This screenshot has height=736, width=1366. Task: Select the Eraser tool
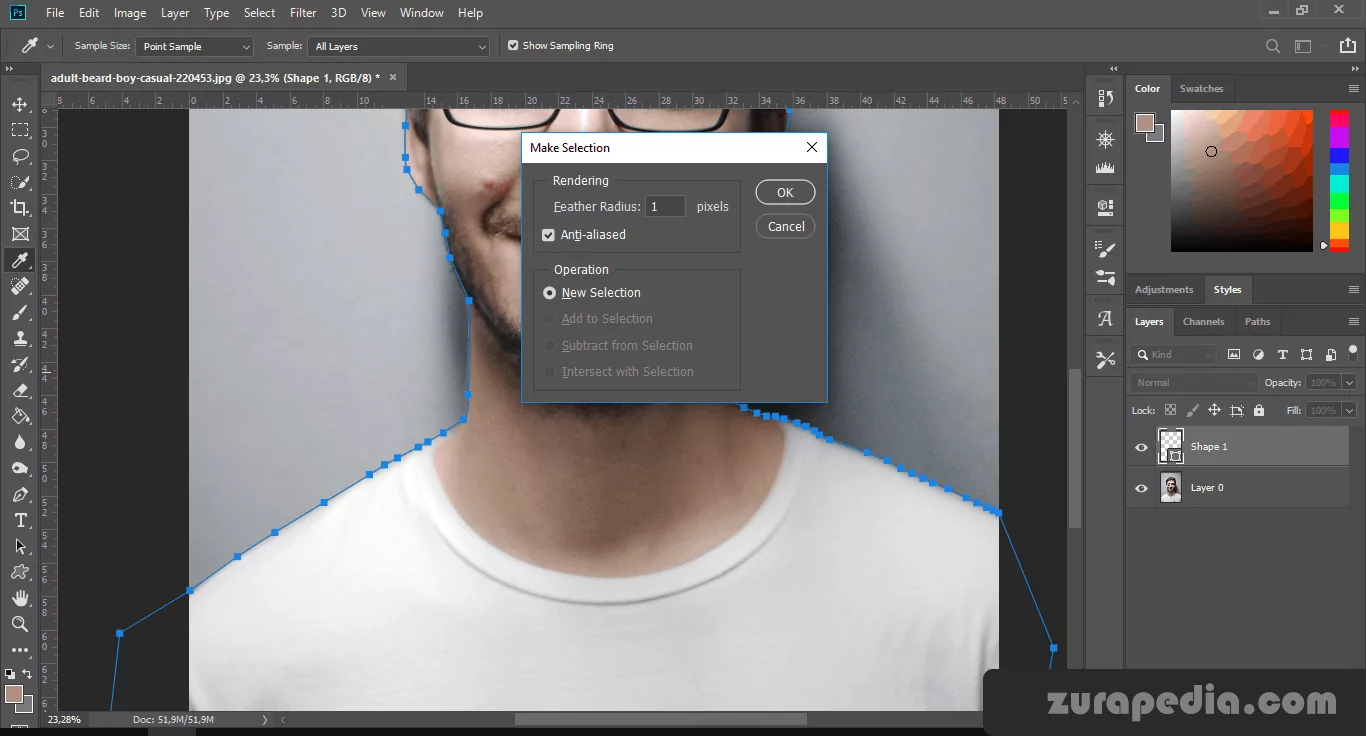(x=20, y=391)
